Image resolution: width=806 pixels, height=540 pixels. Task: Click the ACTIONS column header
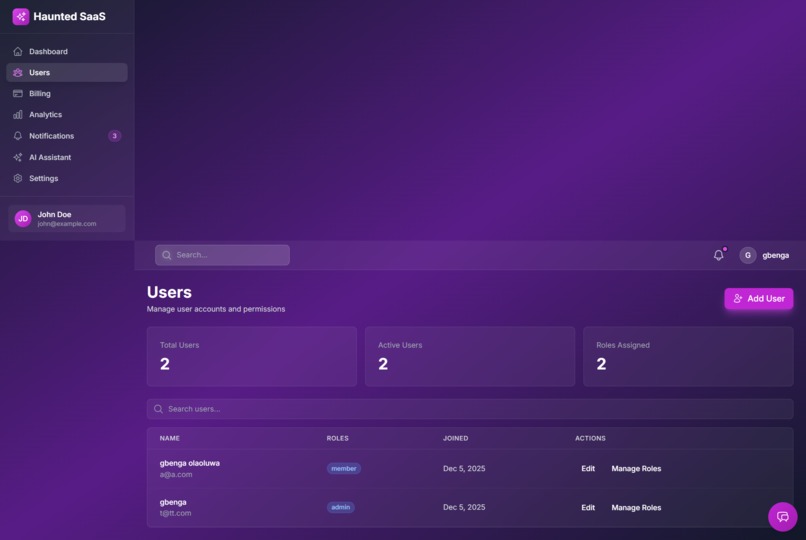590,438
